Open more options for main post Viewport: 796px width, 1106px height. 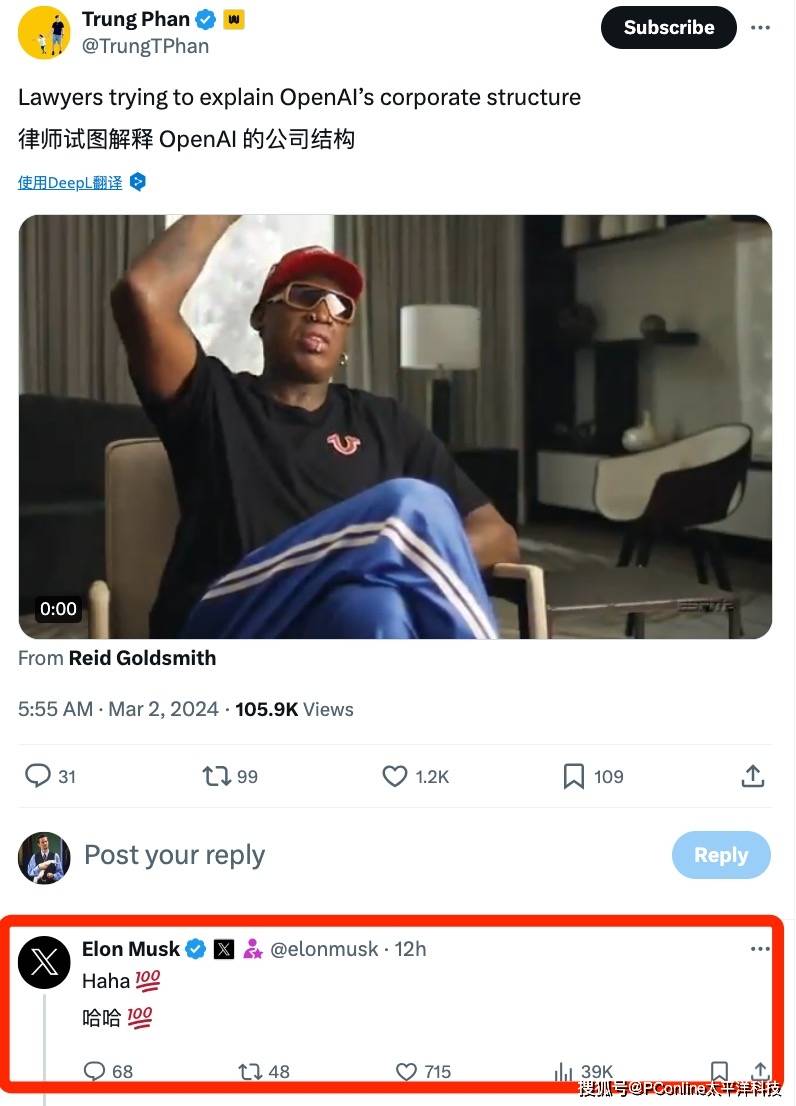[760, 28]
